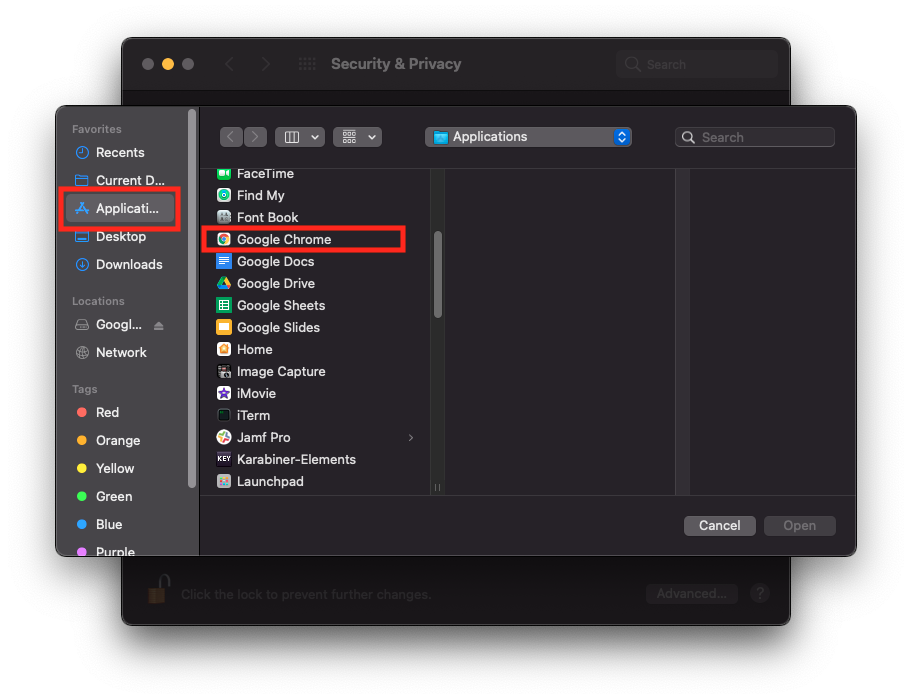Click the unlocked padlock icon in Security & Privacy
Image resolution: width=912 pixels, height=699 pixels.
pos(158,589)
